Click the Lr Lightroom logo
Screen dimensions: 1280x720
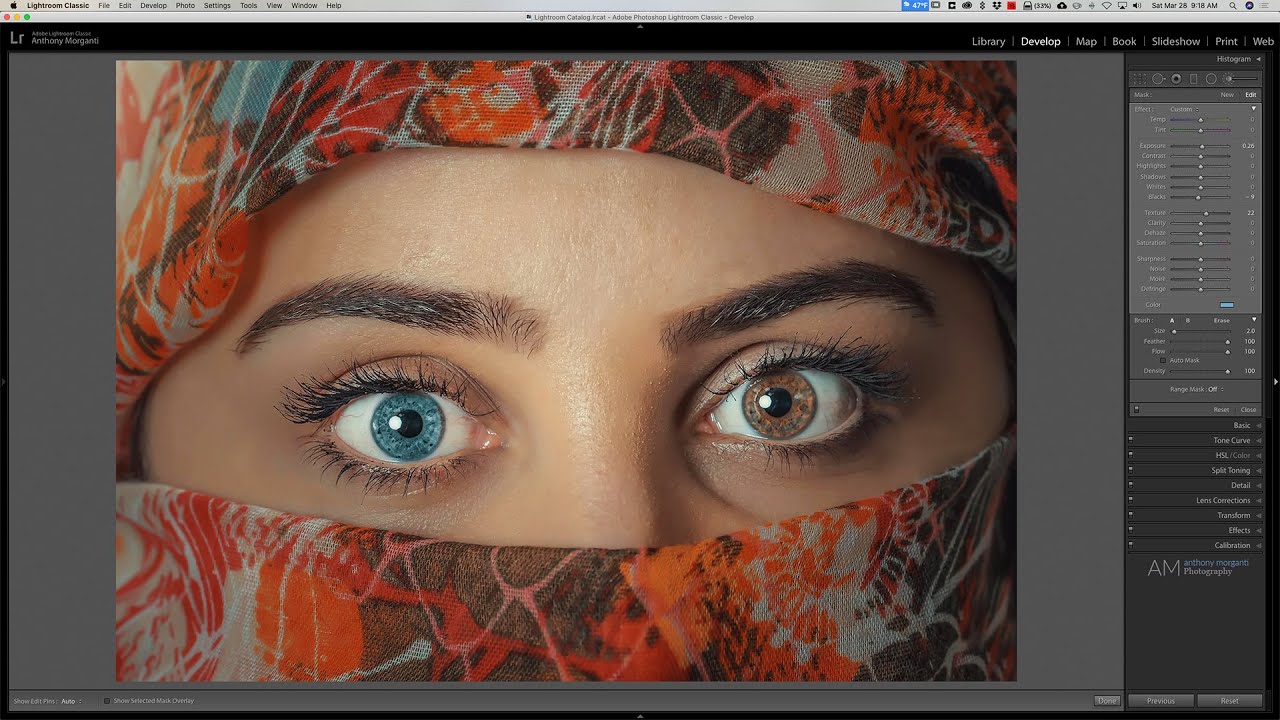[17, 38]
